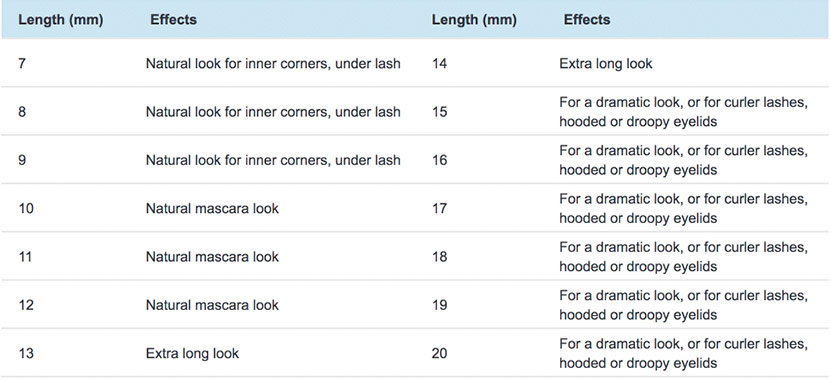Click the effect text for 9 mm
This screenshot has width=830, height=380.
[x=273, y=160]
